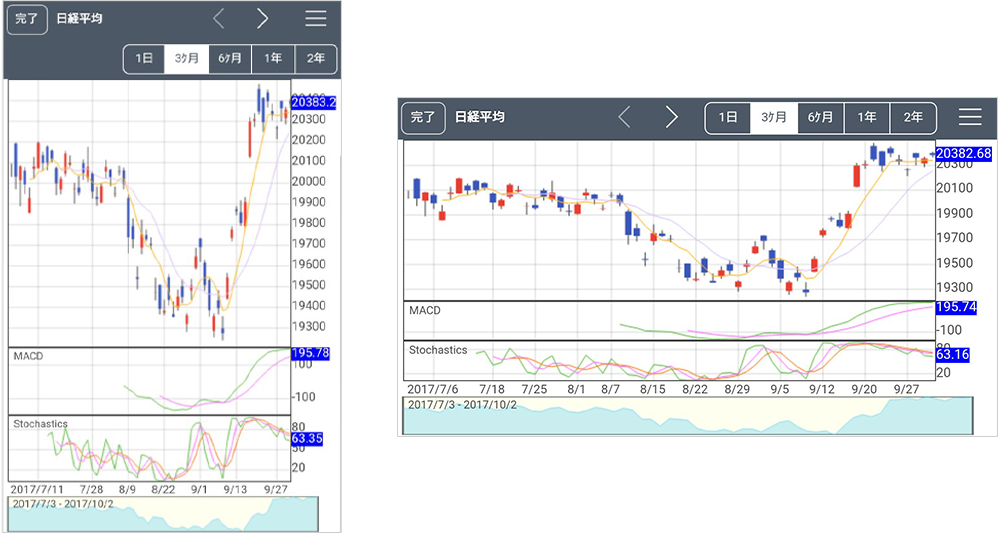This screenshot has width=1000, height=535.
Task: Switch to 2年 period in landscape chart
Action: [x=913, y=118]
